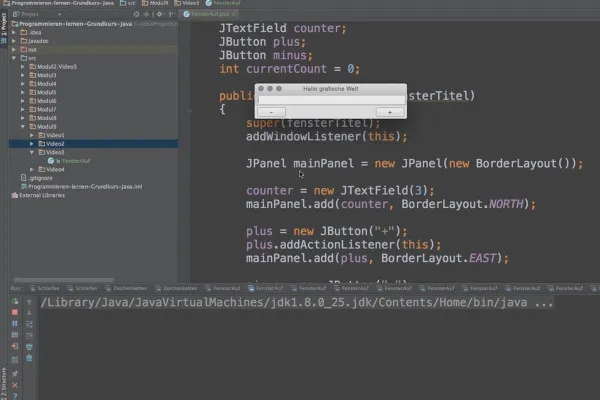Image resolution: width=600 pixels, height=400 pixels.
Task: Click src in navigation breadcrumb
Action: pos(128,3)
